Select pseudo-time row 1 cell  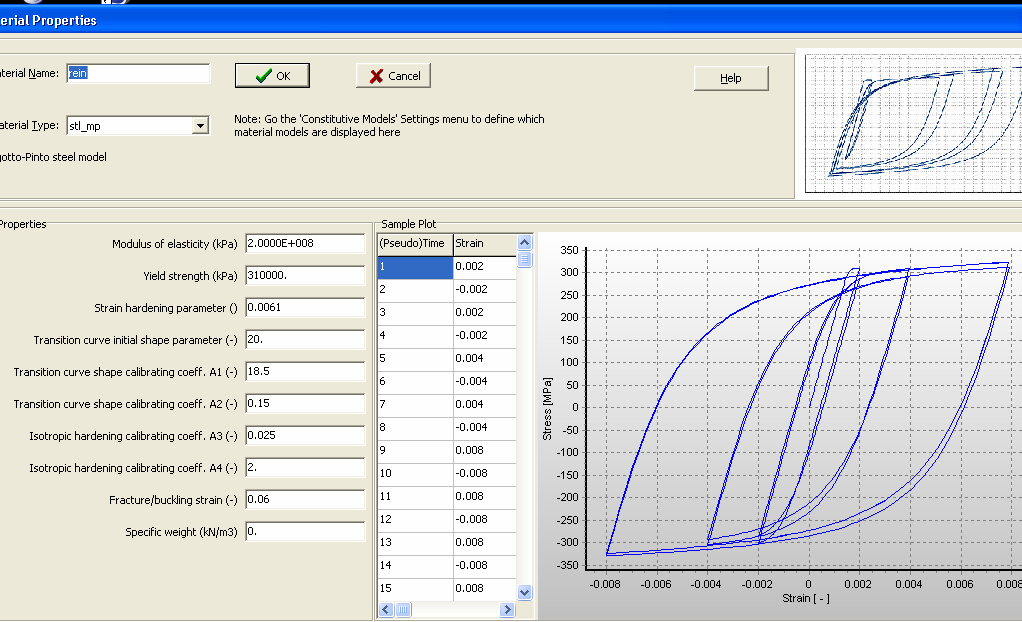[415, 267]
